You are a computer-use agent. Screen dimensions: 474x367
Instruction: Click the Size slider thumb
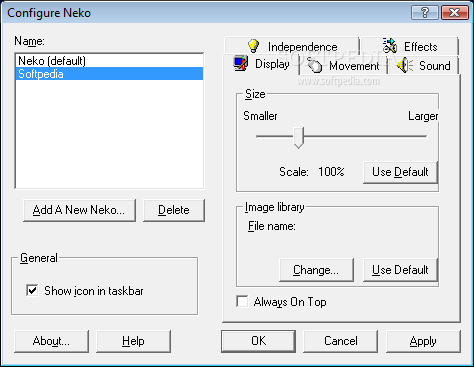tap(299, 137)
